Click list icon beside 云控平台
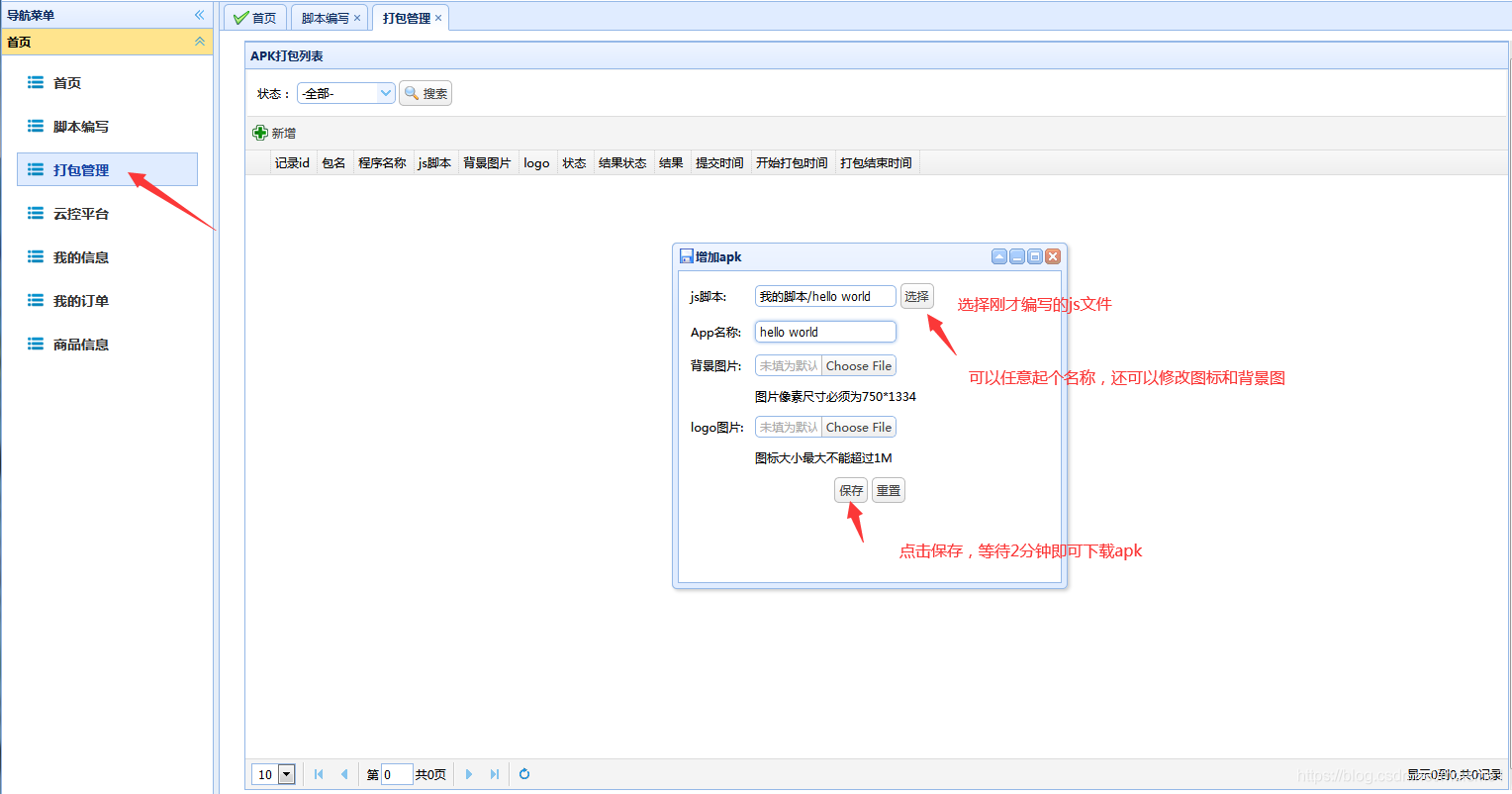 click(x=36, y=213)
